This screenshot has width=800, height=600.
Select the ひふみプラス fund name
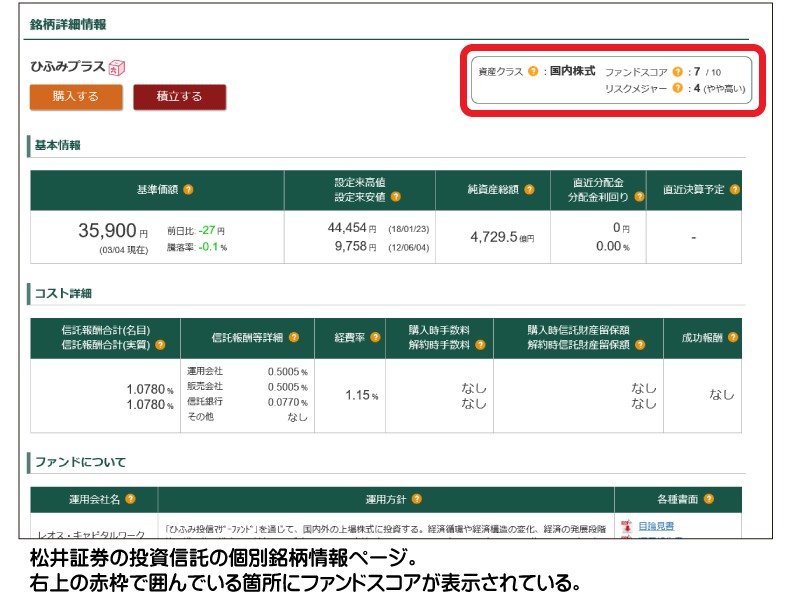[x=68, y=67]
